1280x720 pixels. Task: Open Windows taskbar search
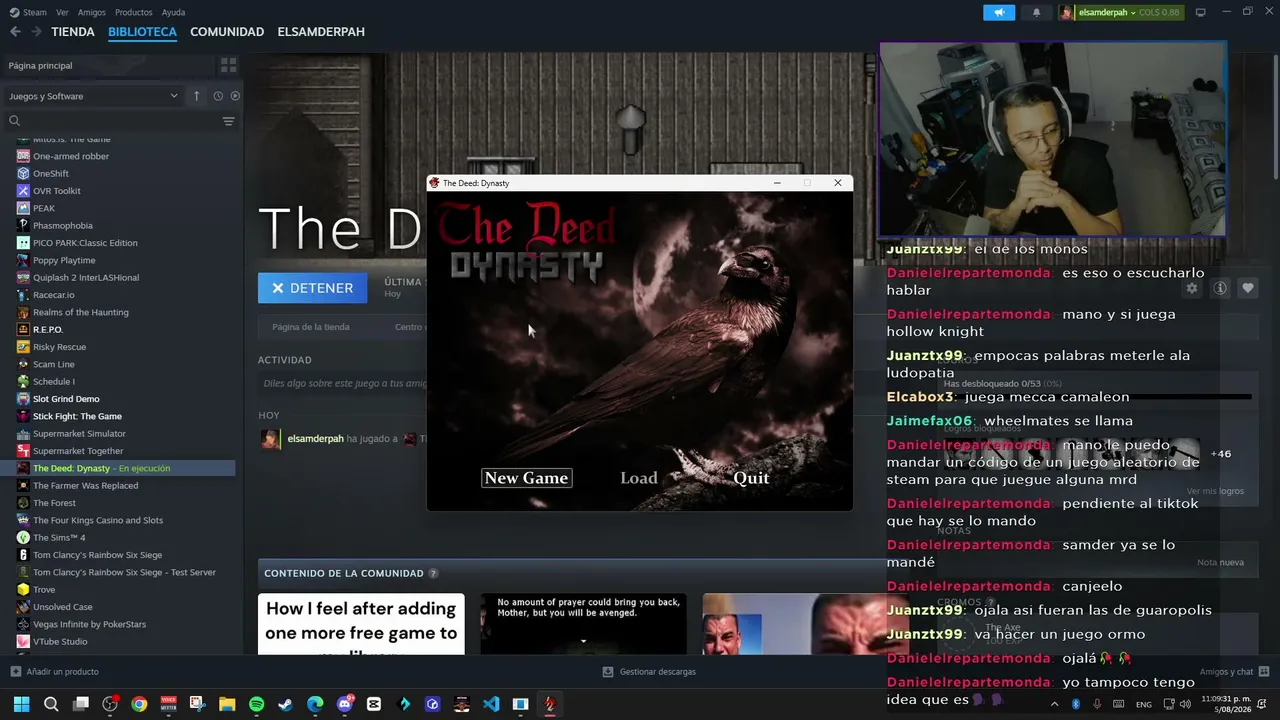tap(51, 704)
